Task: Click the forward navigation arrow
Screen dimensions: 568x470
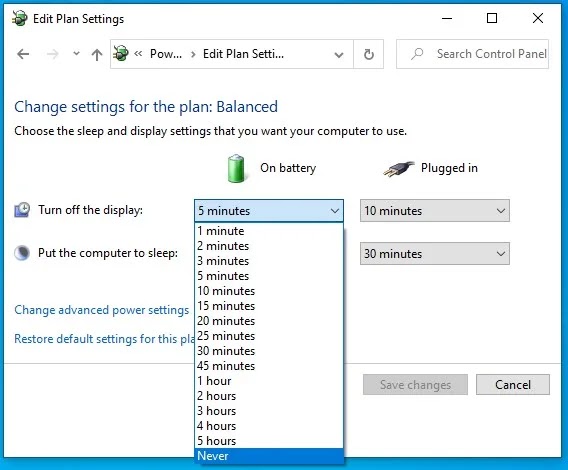Action: point(53,54)
